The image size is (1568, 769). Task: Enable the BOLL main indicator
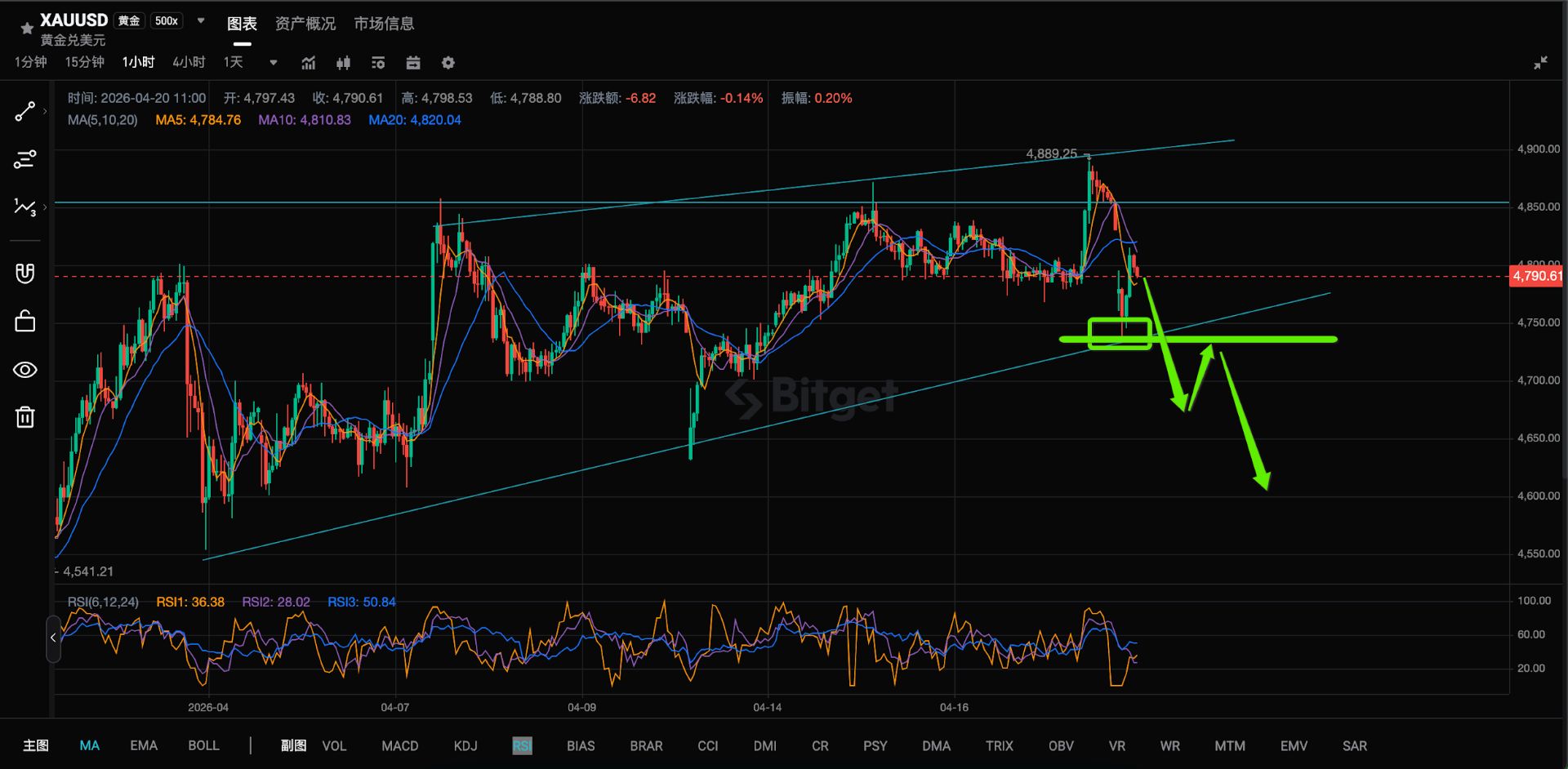pyautogui.click(x=204, y=745)
